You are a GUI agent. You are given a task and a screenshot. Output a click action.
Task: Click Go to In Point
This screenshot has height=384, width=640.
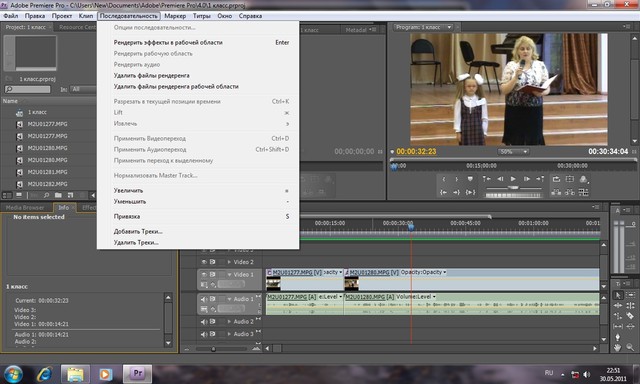[x=444, y=192]
